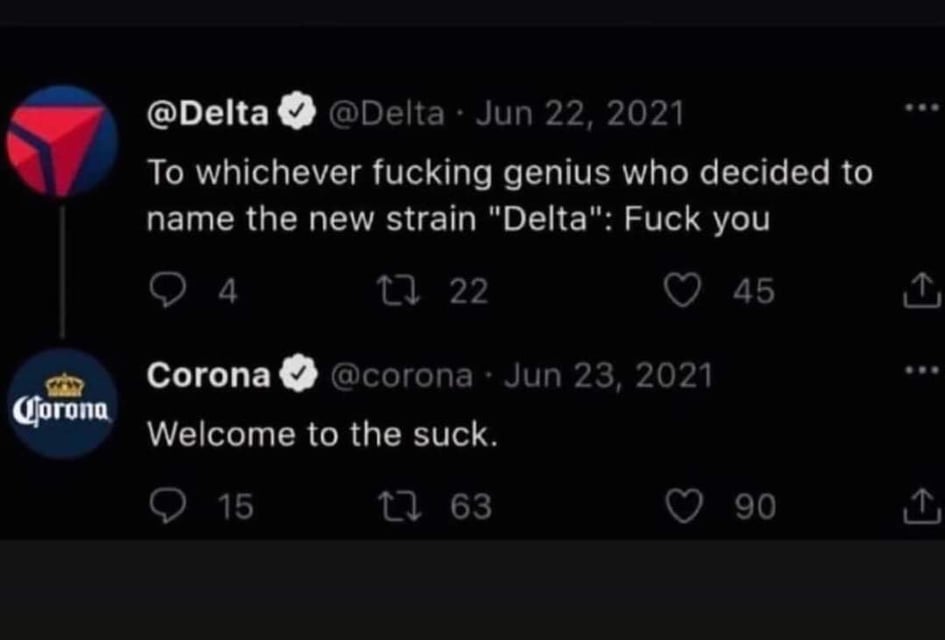Open the Jun 23, 2021 timestamp

tap(608, 376)
